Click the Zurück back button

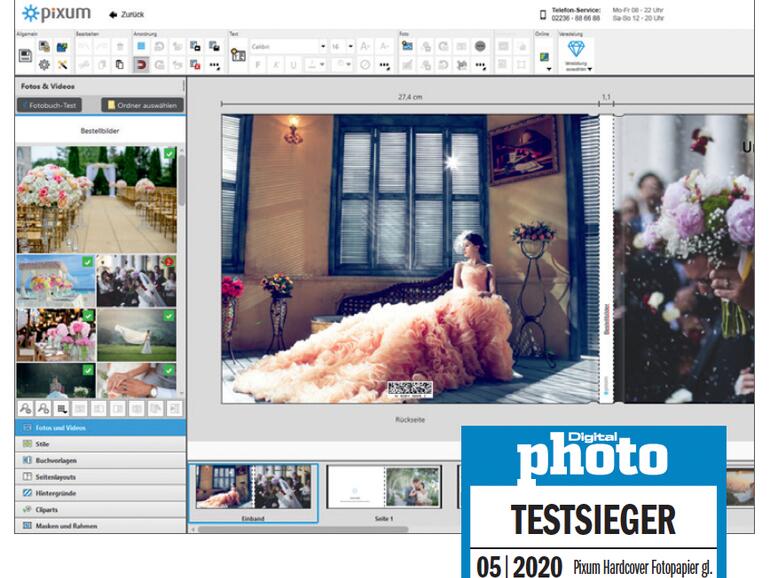[125, 15]
